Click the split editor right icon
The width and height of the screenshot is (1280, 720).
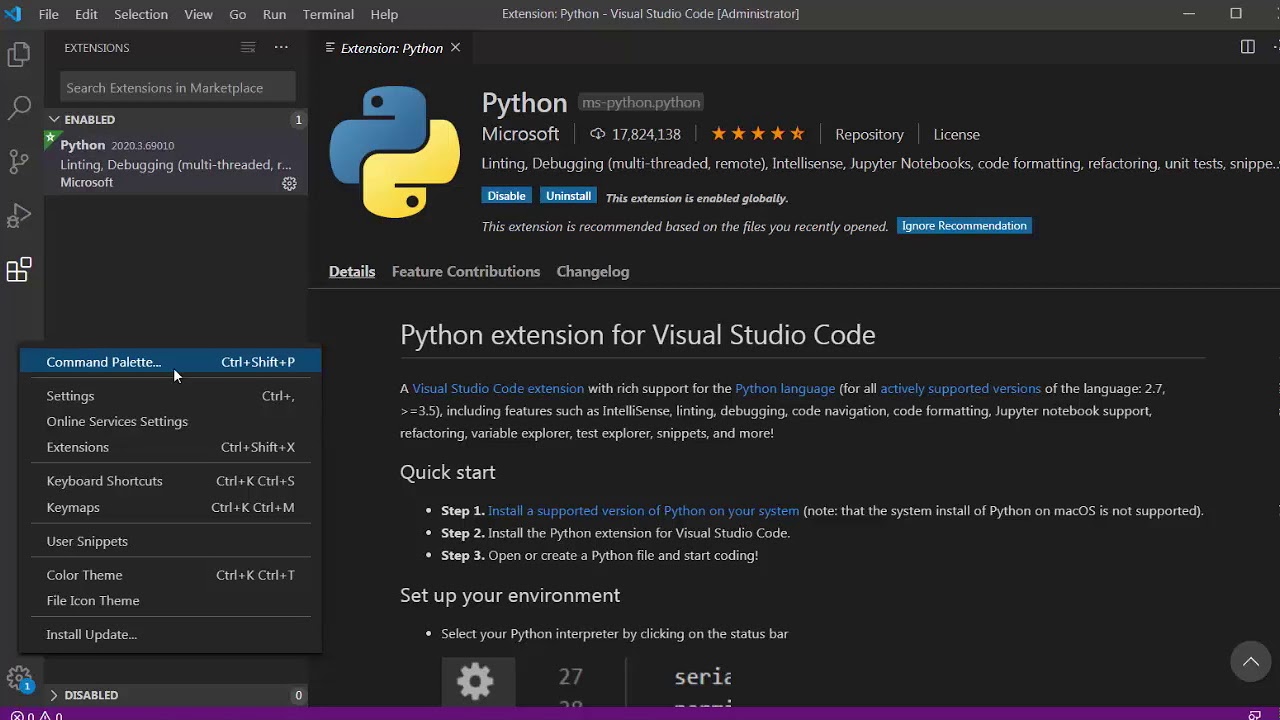[1247, 47]
